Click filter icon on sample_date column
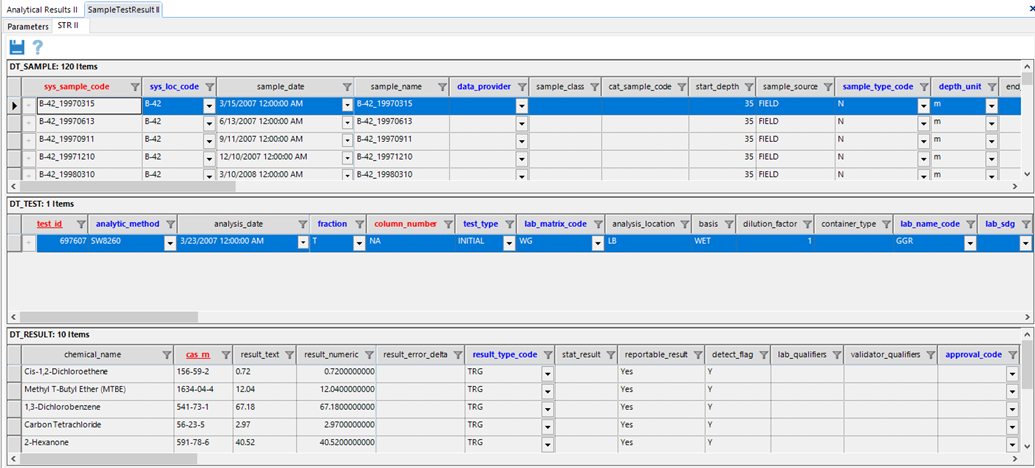This screenshot has width=1035, height=468. (347, 87)
